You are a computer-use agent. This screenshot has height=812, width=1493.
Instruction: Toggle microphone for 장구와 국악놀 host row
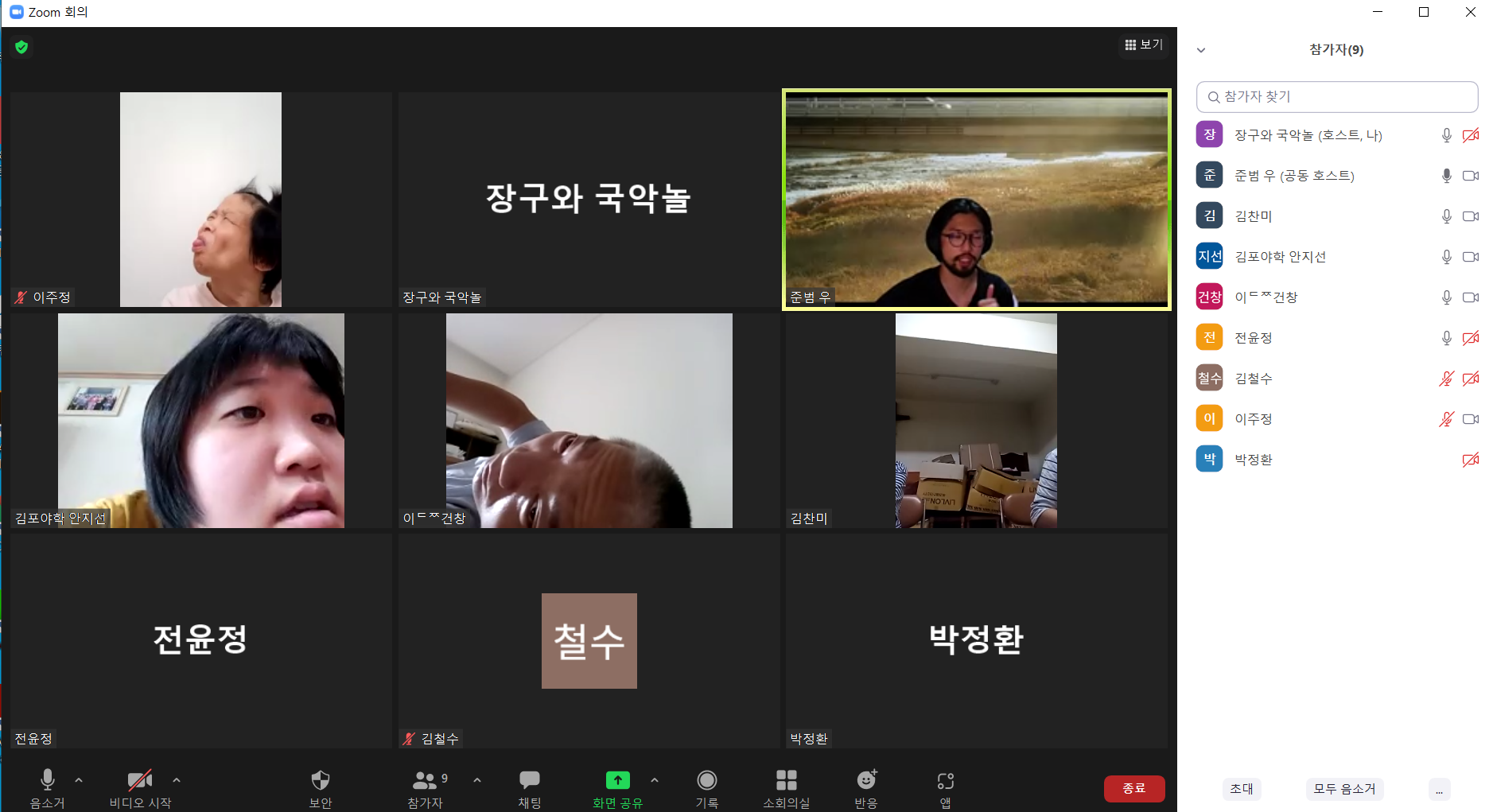tap(1447, 135)
